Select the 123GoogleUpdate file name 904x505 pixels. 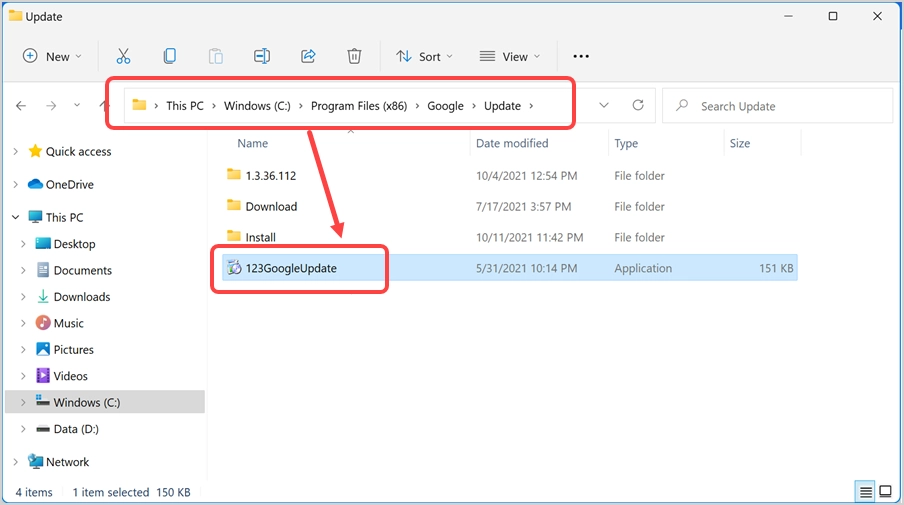tap(291, 267)
